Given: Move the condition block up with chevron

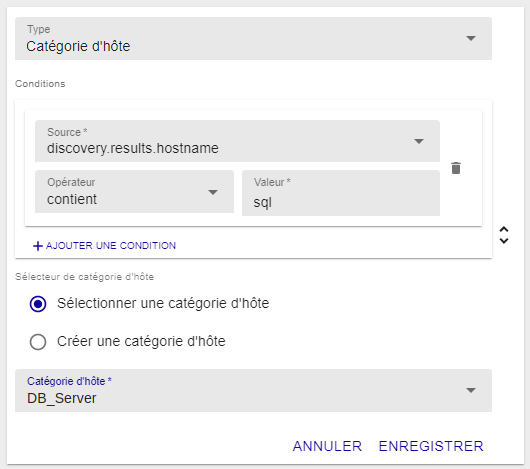Looking at the screenshot, I should click(504, 229).
